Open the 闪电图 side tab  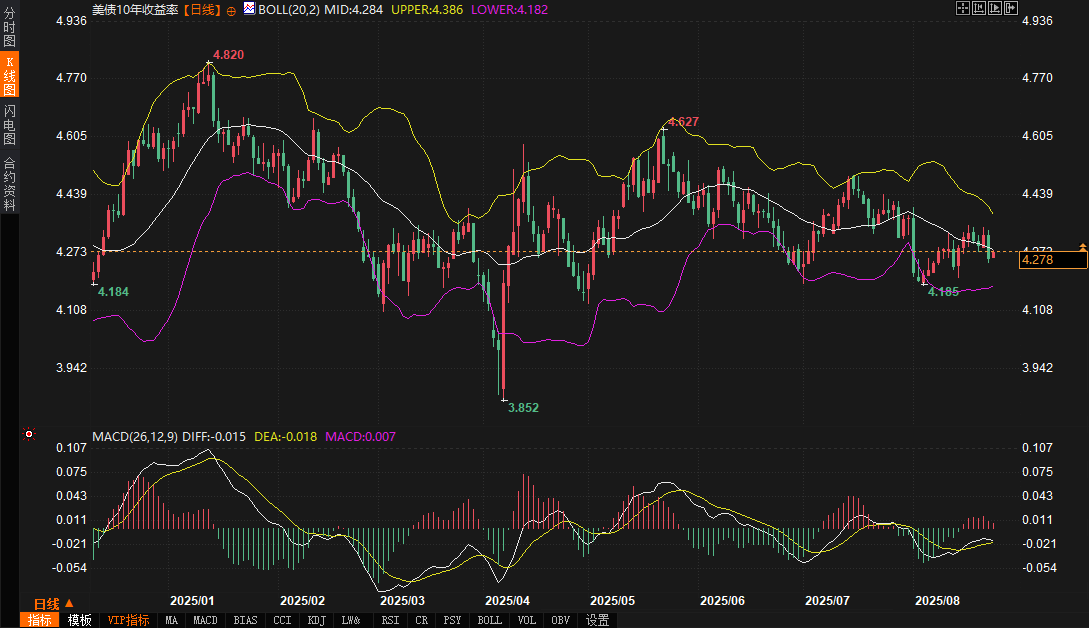(x=9, y=125)
